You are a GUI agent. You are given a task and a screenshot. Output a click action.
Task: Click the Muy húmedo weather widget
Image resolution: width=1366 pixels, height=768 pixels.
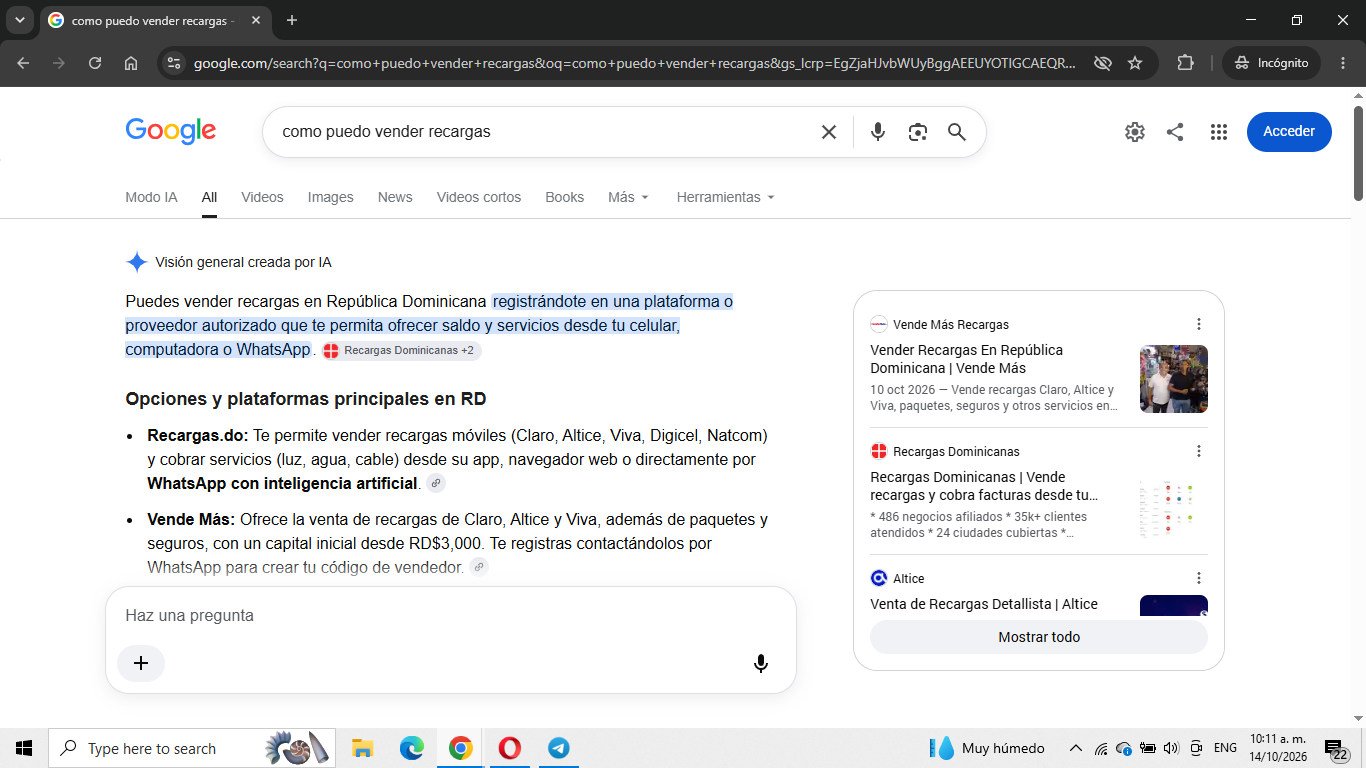click(x=988, y=748)
